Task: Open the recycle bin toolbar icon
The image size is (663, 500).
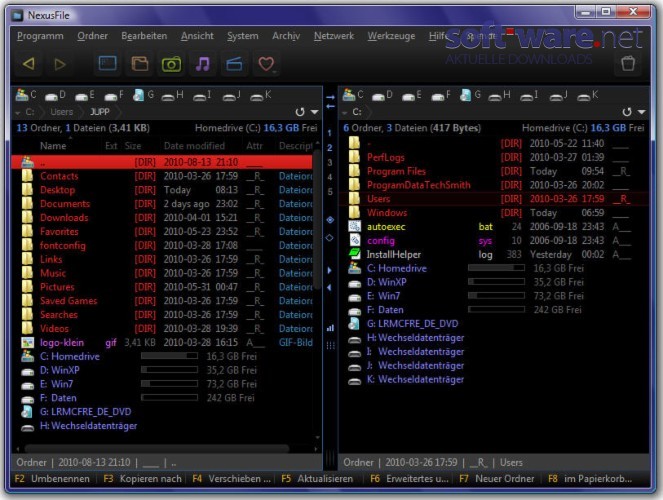Action: click(x=628, y=63)
